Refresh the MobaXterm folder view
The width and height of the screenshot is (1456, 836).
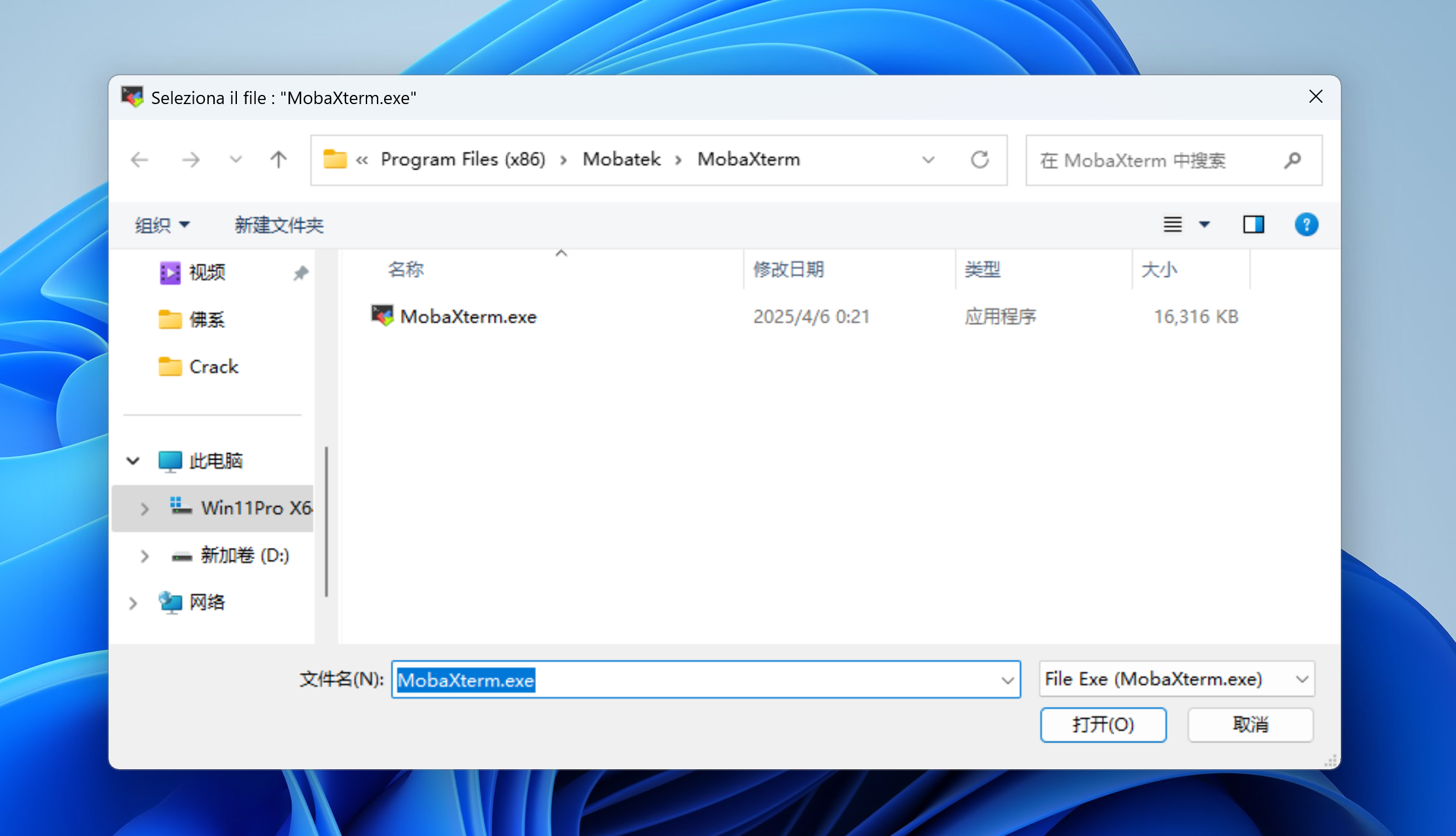pos(979,160)
